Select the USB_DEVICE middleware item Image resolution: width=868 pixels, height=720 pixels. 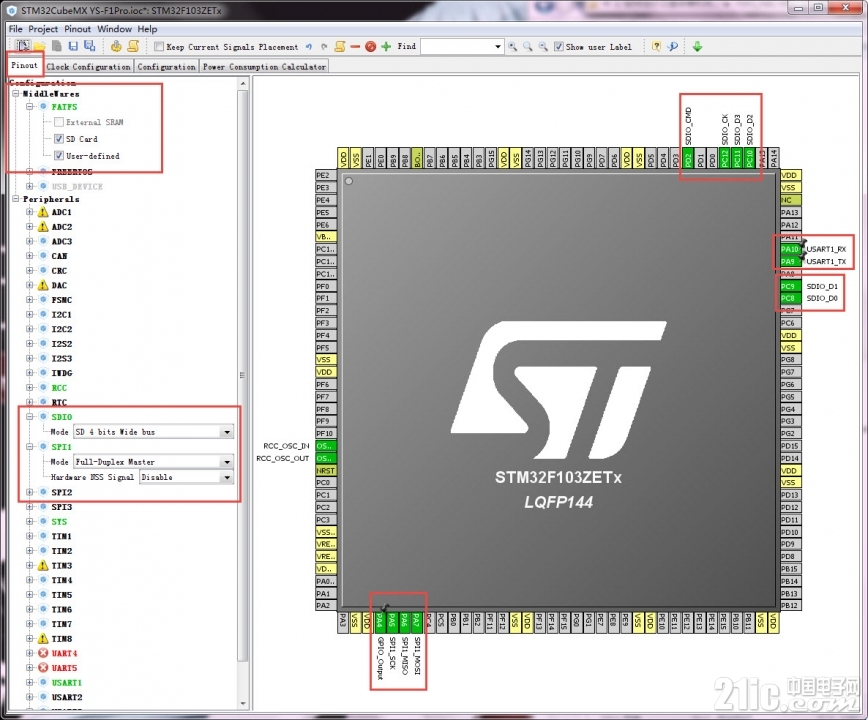[77, 187]
